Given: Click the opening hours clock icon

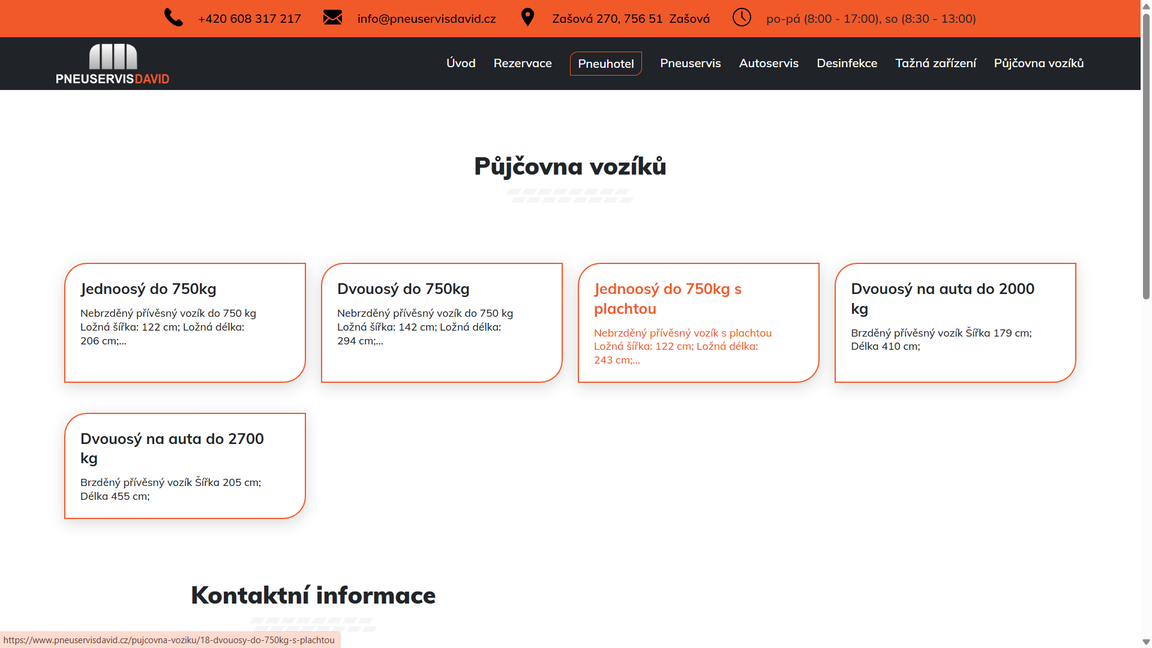Looking at the screenshot, I should tap(741, 18).
